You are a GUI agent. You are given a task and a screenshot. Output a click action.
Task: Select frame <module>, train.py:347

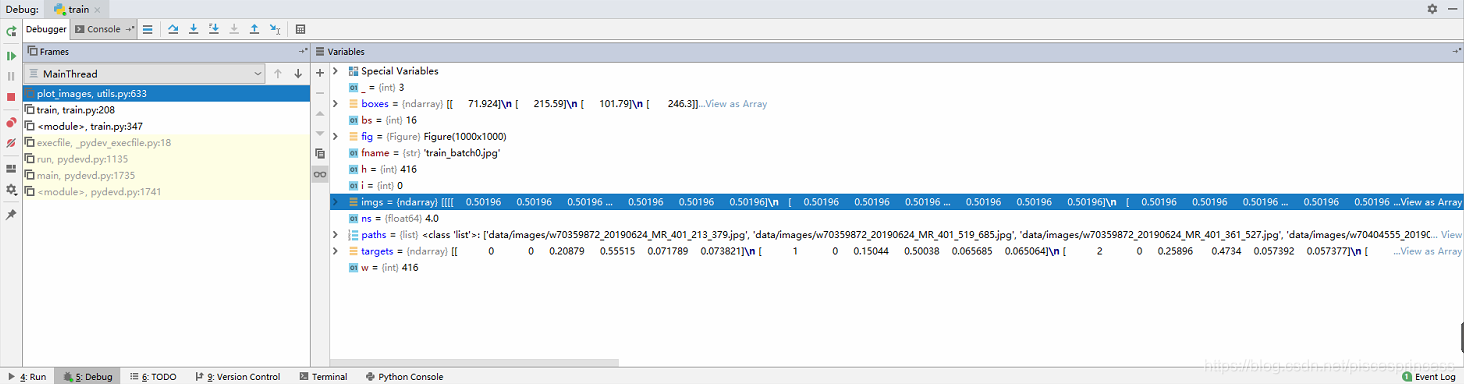(166, 126)
